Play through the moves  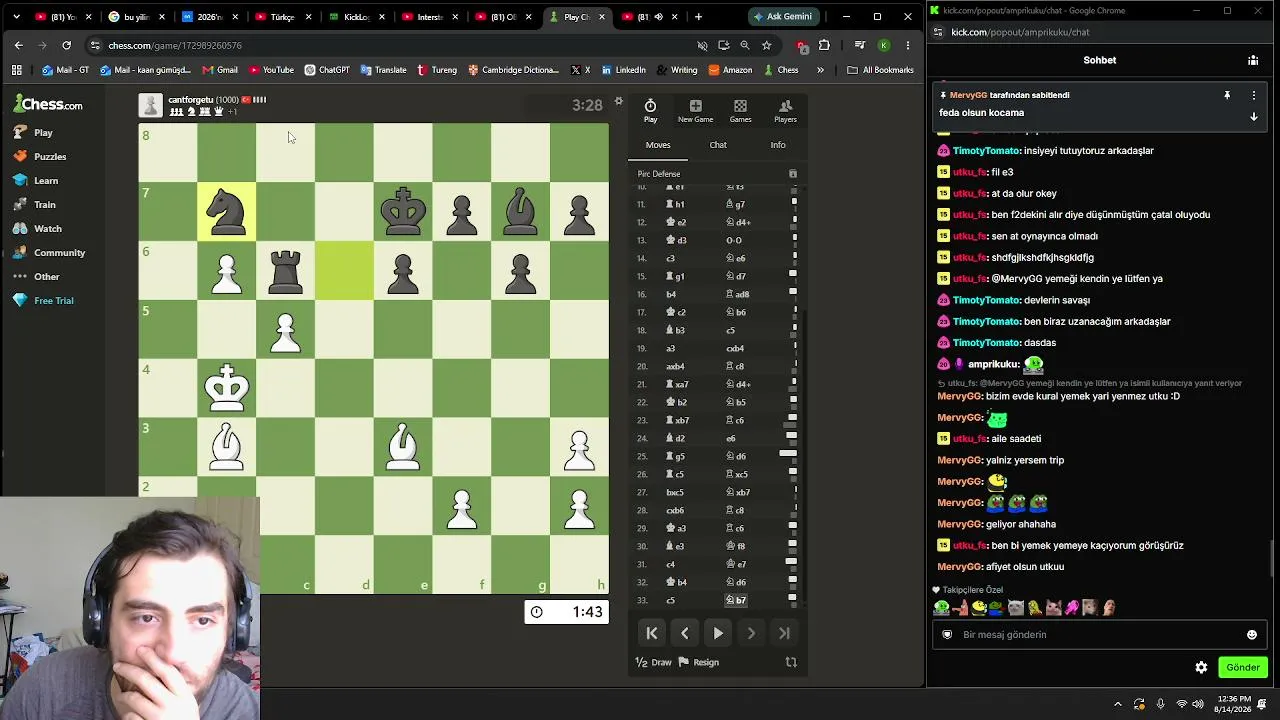(718, 633)
